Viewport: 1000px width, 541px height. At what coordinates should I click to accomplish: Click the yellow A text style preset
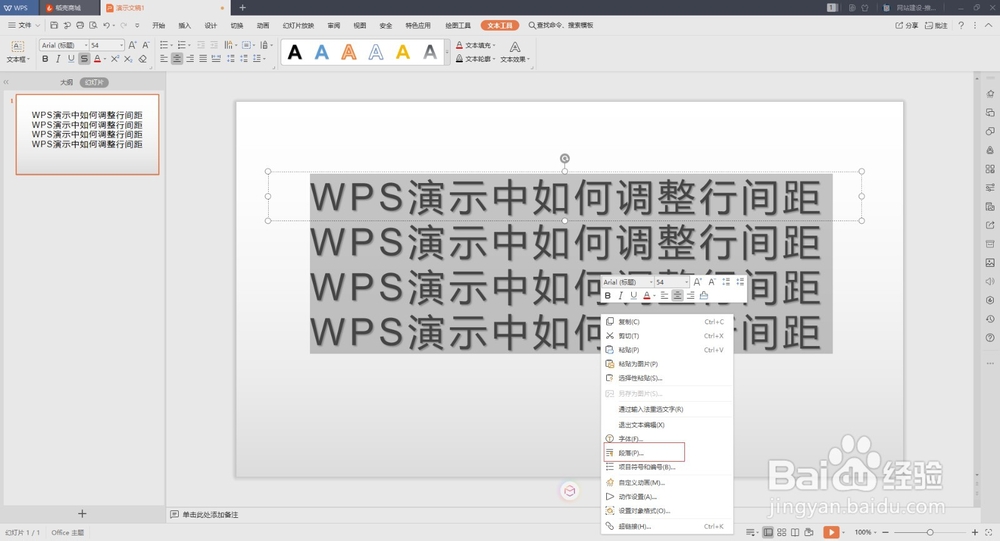tap(403, 52)
